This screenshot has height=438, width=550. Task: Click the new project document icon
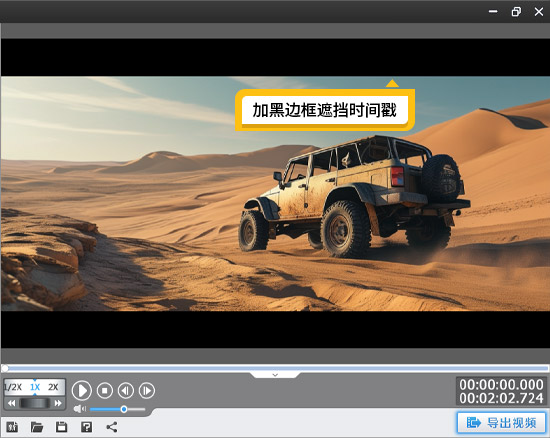[12, 427]
